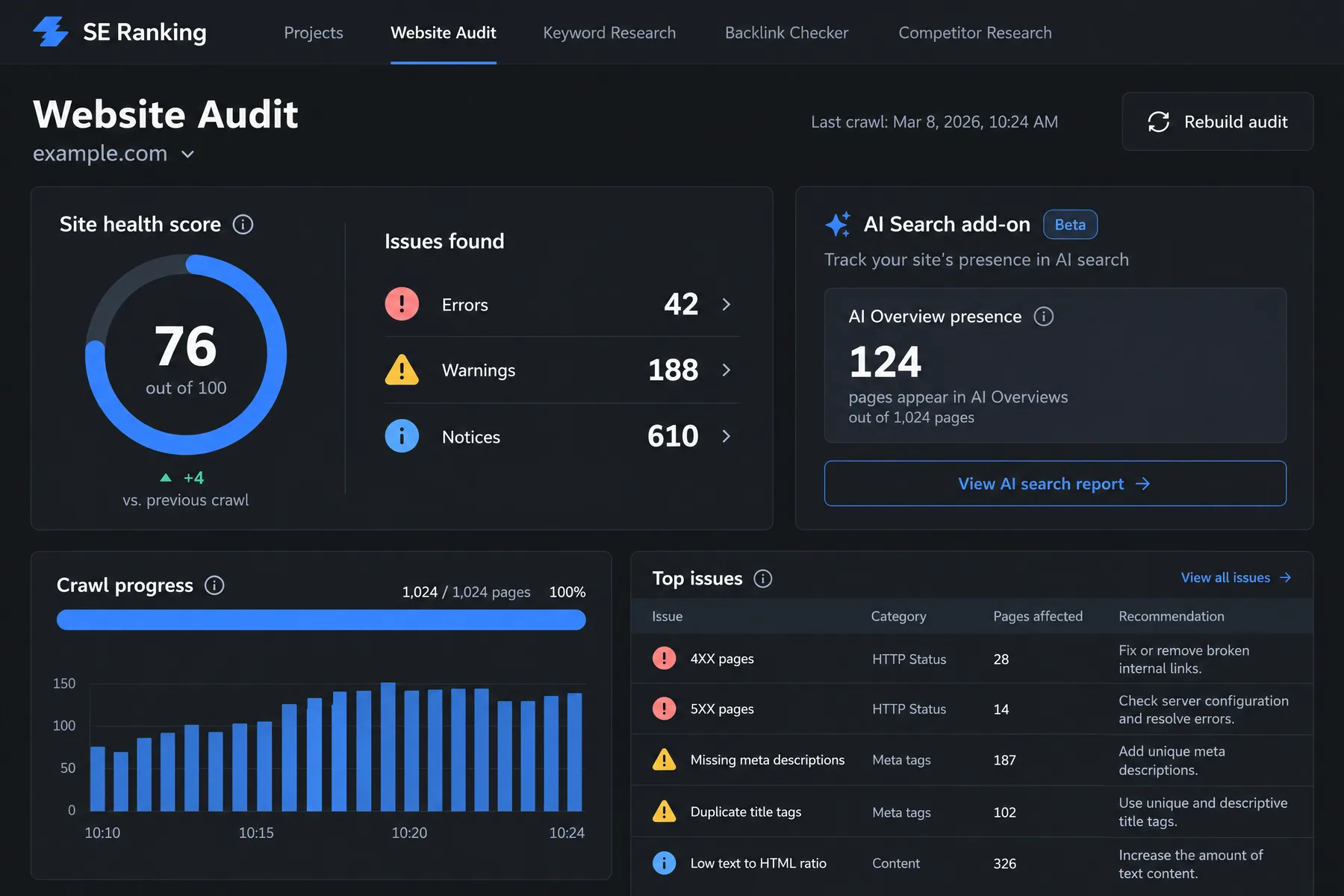Go to the Backlink Checker tab

tap(787, 33)
